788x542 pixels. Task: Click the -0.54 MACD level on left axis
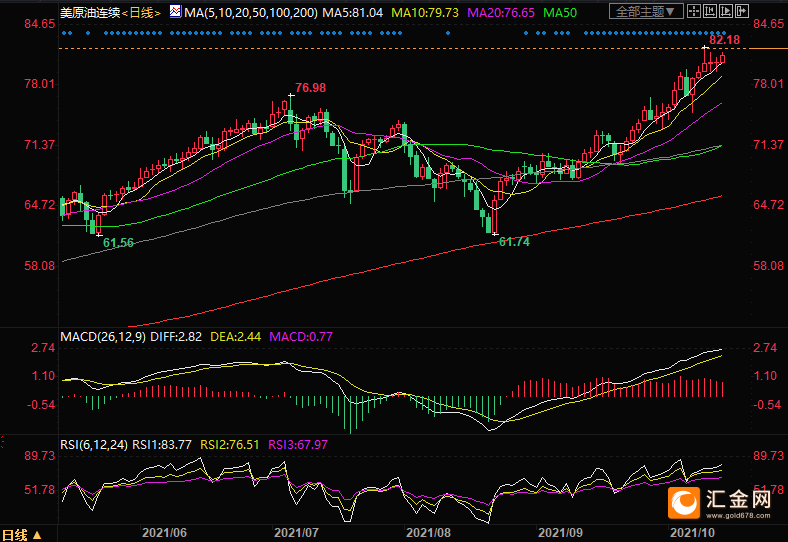click(41, 405)
